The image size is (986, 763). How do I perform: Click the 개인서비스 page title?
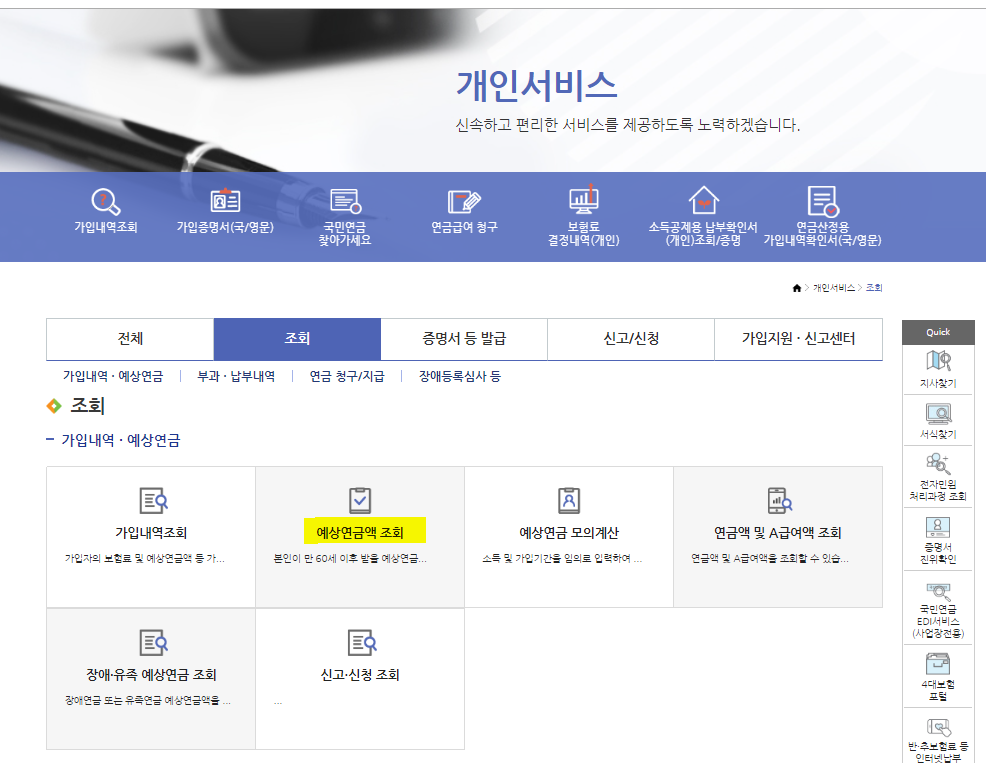536,86
